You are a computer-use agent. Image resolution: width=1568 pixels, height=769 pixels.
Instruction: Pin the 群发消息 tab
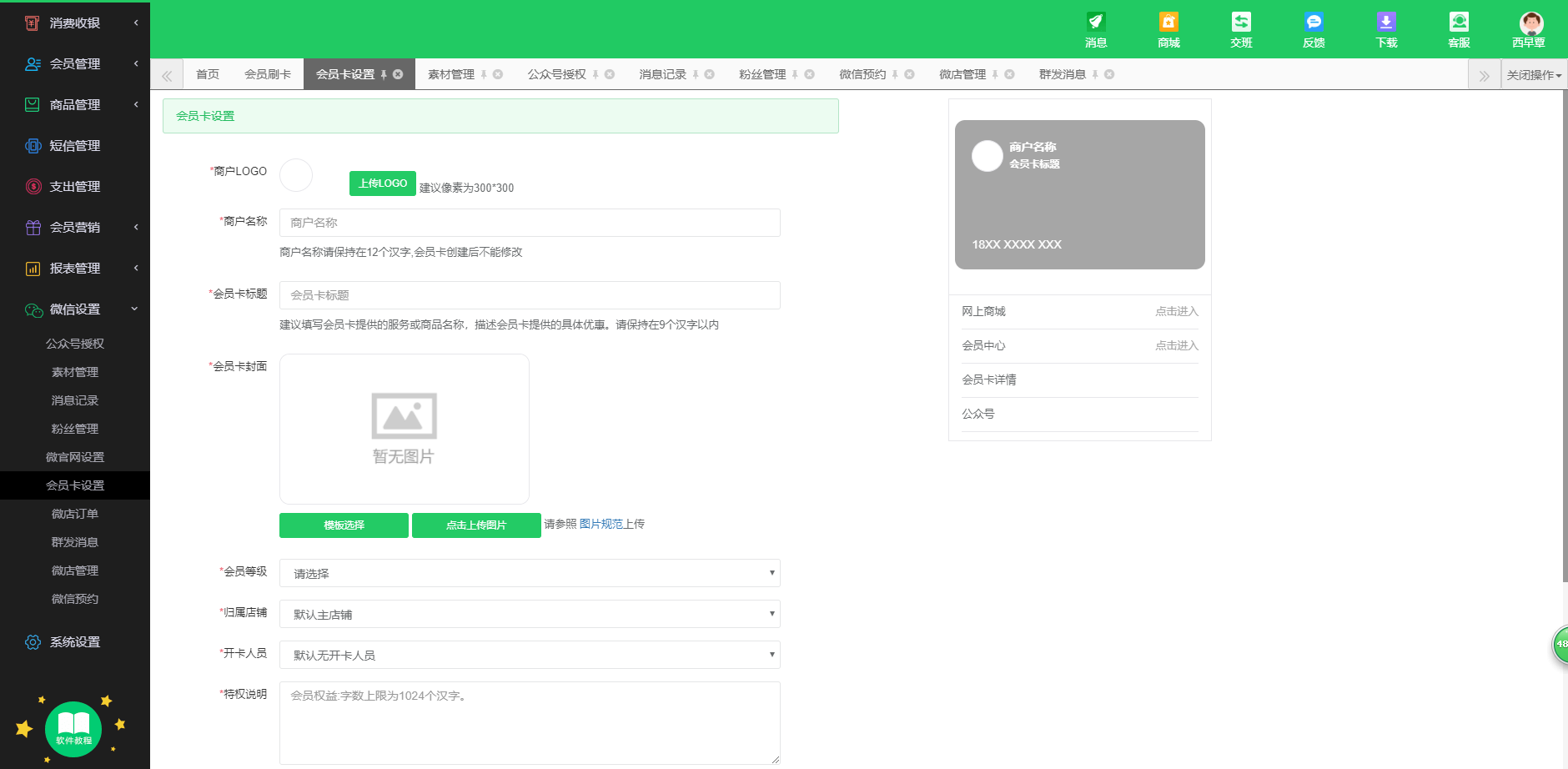pyautogui.click(x=1095, y=74)
